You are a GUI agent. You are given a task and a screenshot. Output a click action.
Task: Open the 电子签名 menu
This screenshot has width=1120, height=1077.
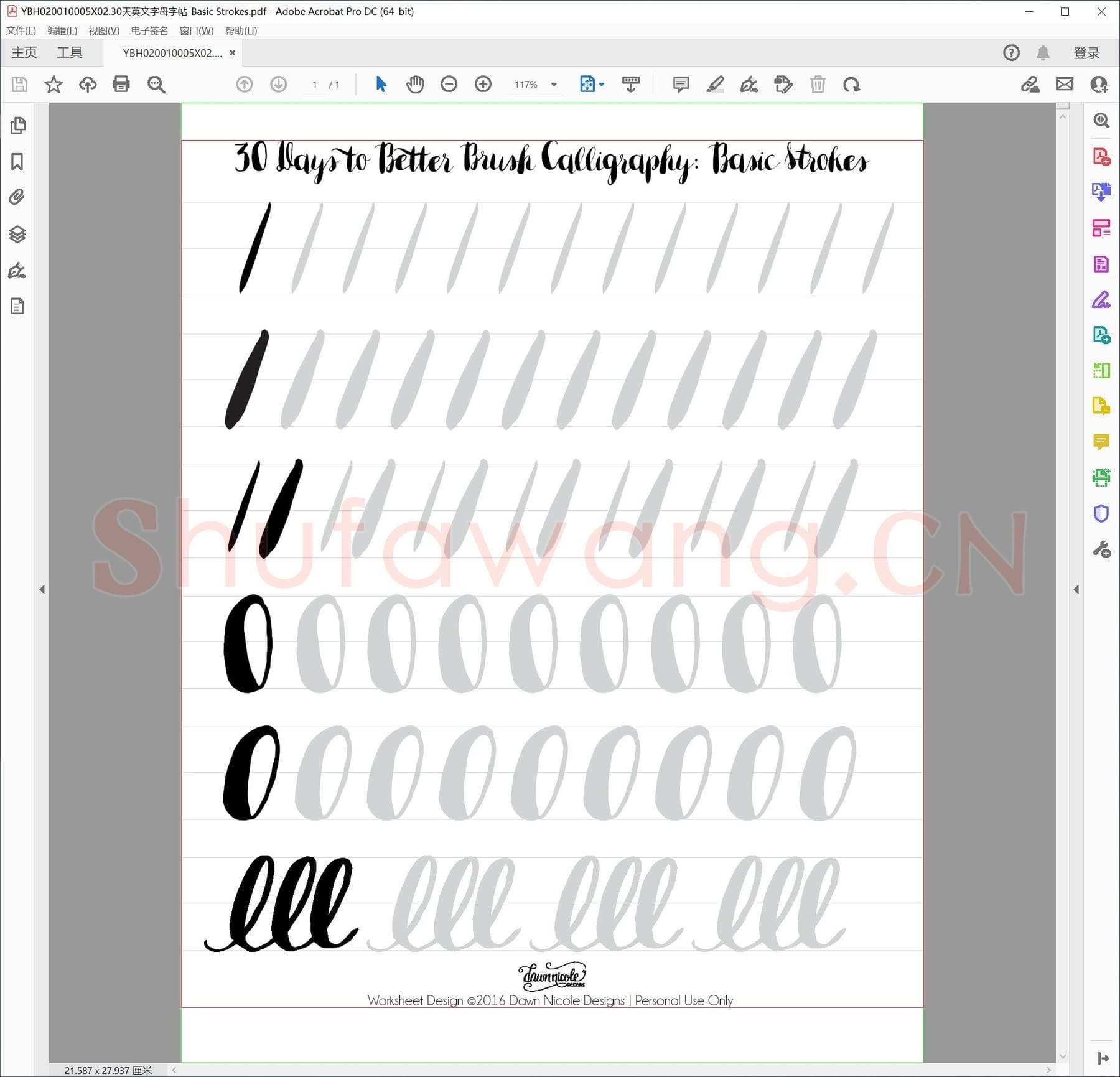click(149, 30)
